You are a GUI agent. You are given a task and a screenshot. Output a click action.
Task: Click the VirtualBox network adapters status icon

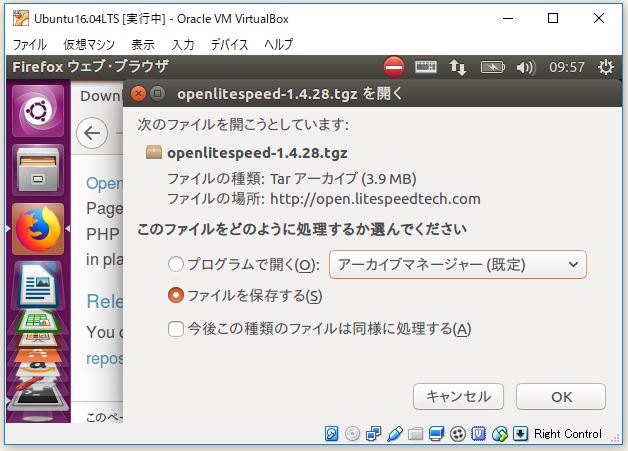pos(374,433)
